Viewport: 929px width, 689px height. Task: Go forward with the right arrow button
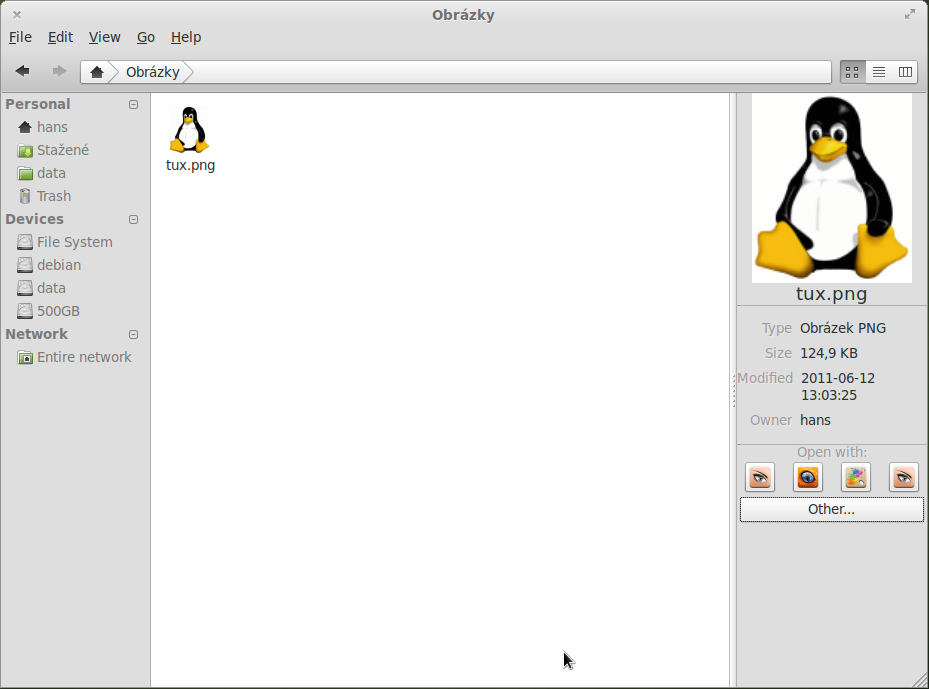[59, 71]
